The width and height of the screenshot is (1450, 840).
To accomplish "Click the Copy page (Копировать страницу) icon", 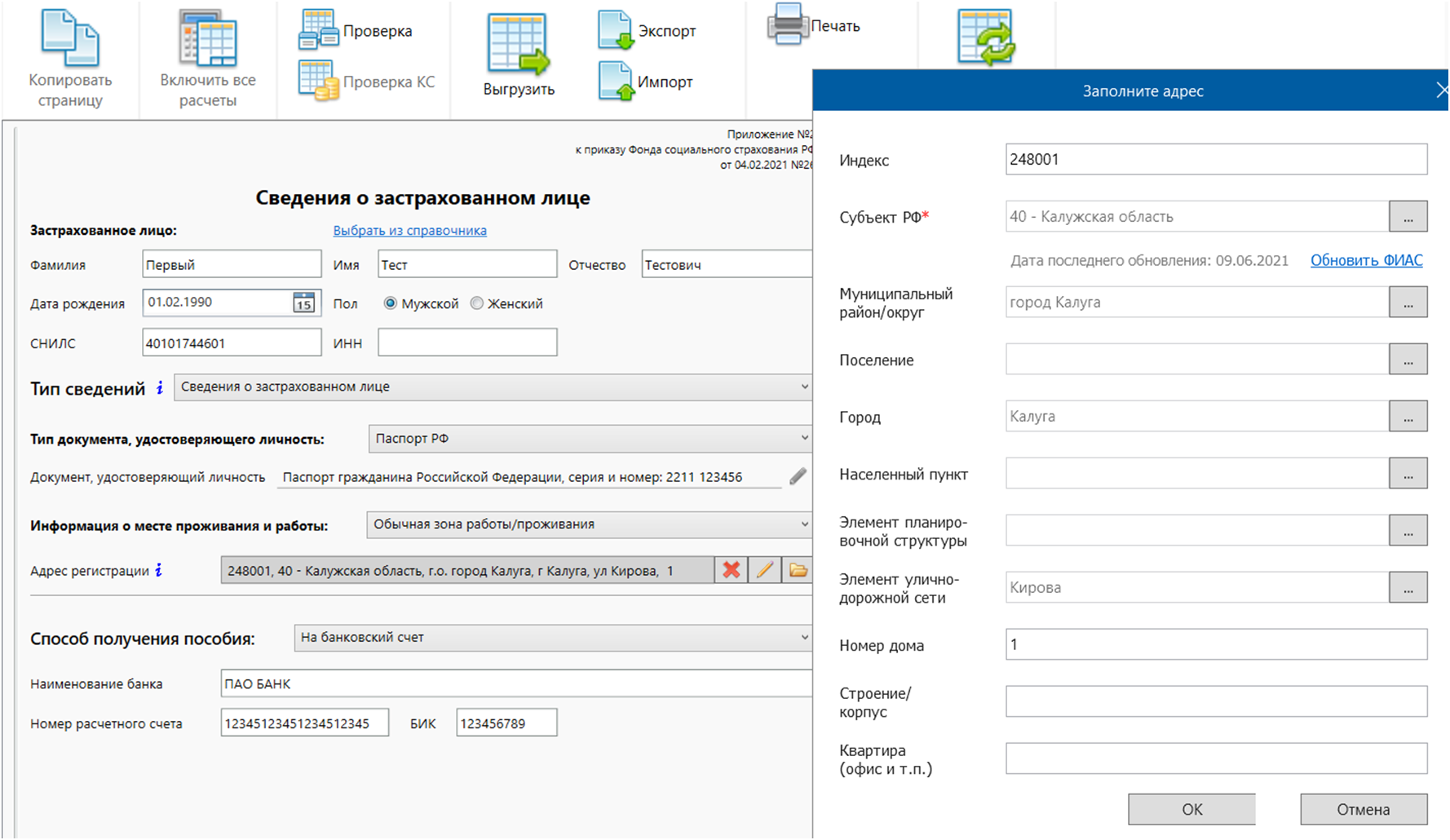I will 70,39.
